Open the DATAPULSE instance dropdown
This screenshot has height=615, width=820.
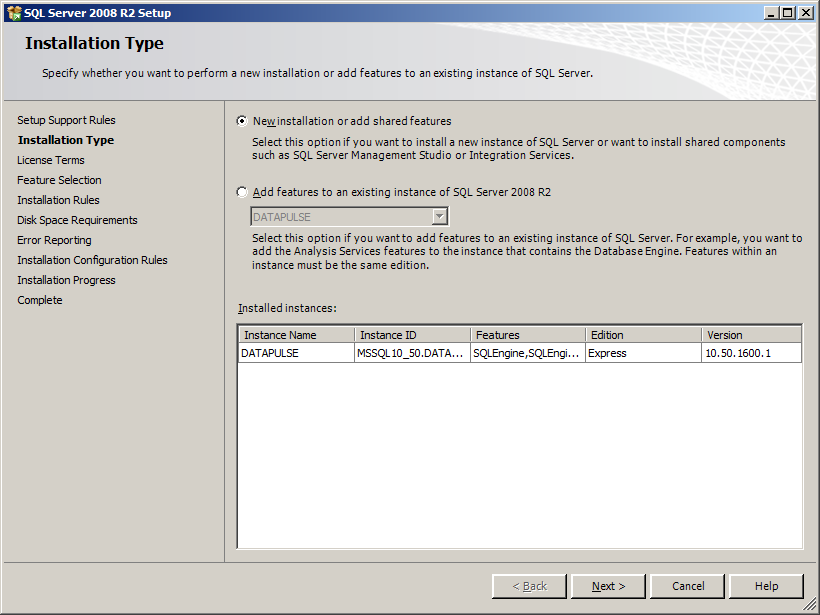pyautogui.click(x=440, y=217)
